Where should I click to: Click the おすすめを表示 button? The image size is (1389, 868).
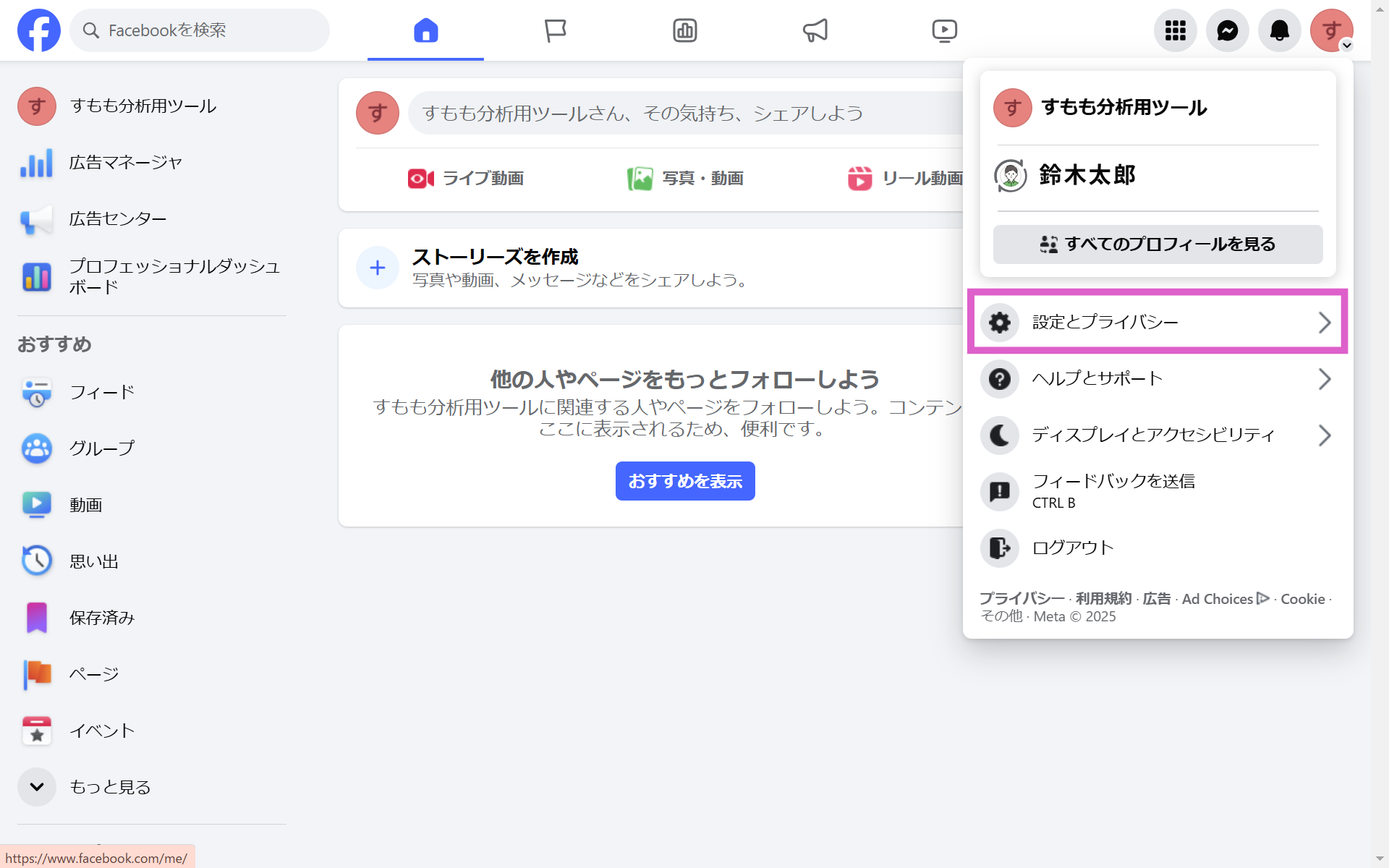pyautogui.click(x=684, y=481)
